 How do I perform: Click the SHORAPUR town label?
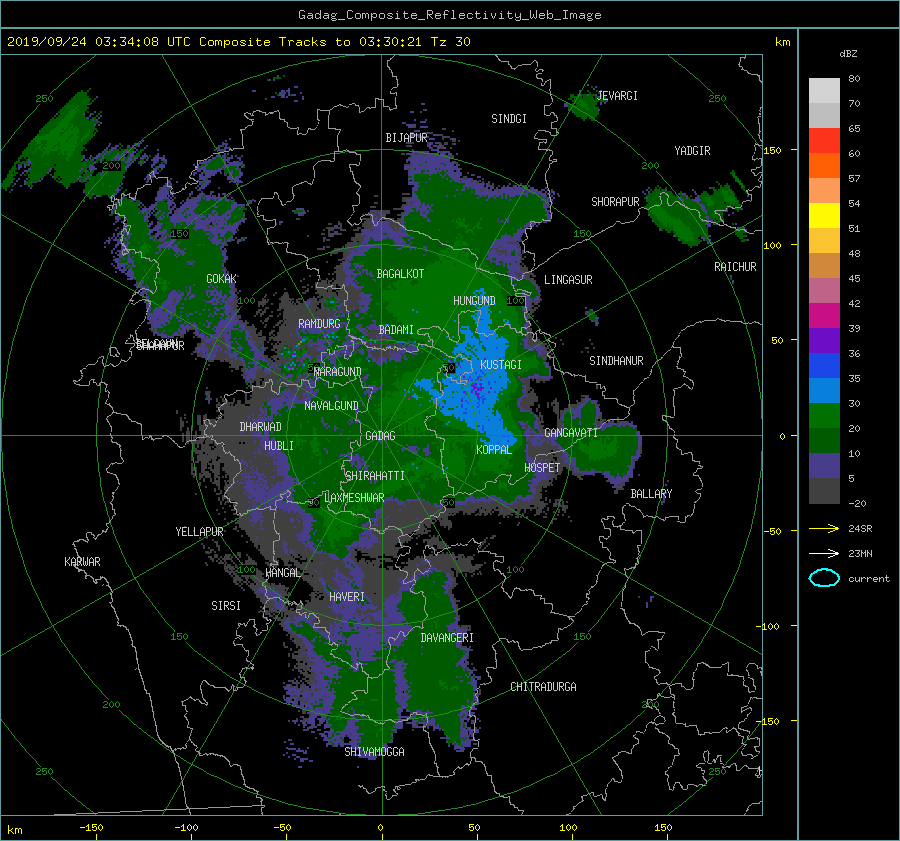(615, 202)
